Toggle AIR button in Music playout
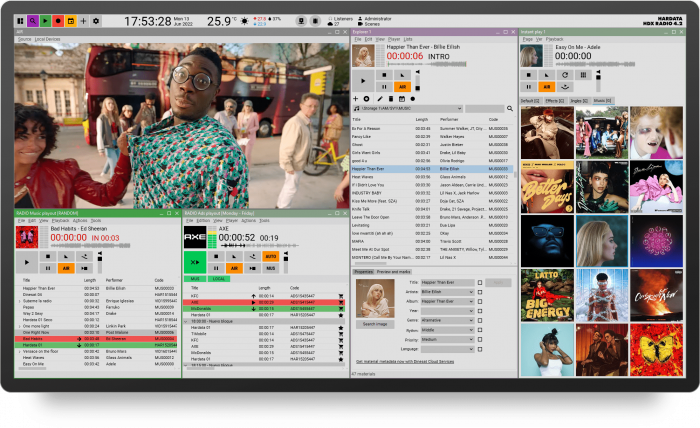 click(66, 268)
